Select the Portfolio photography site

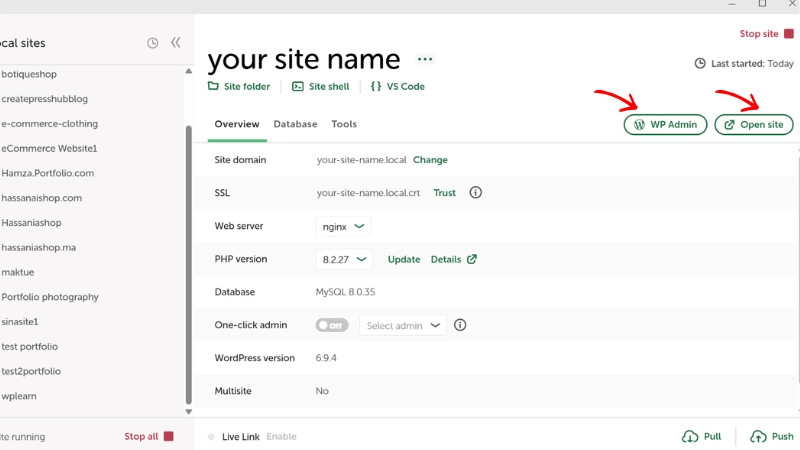click(50, 297)
